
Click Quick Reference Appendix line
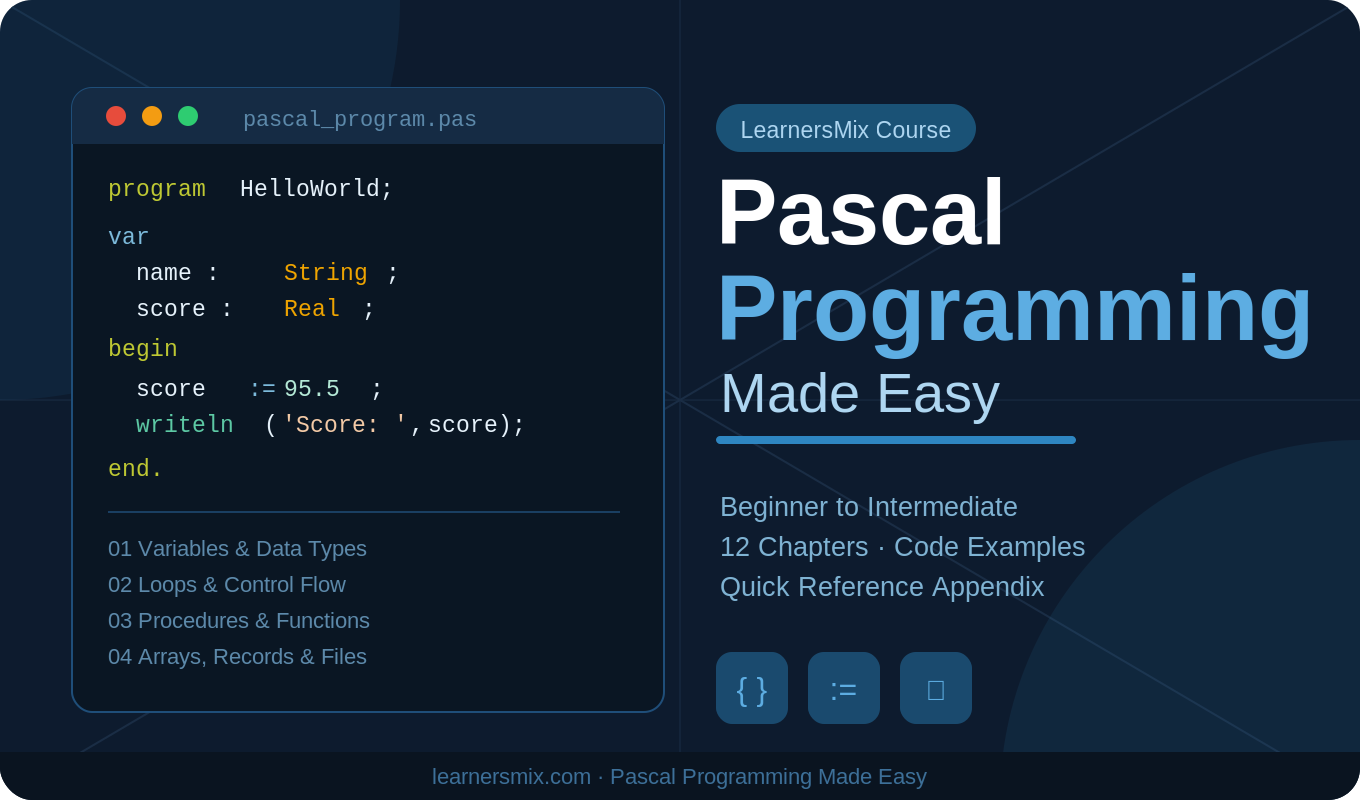882,587
